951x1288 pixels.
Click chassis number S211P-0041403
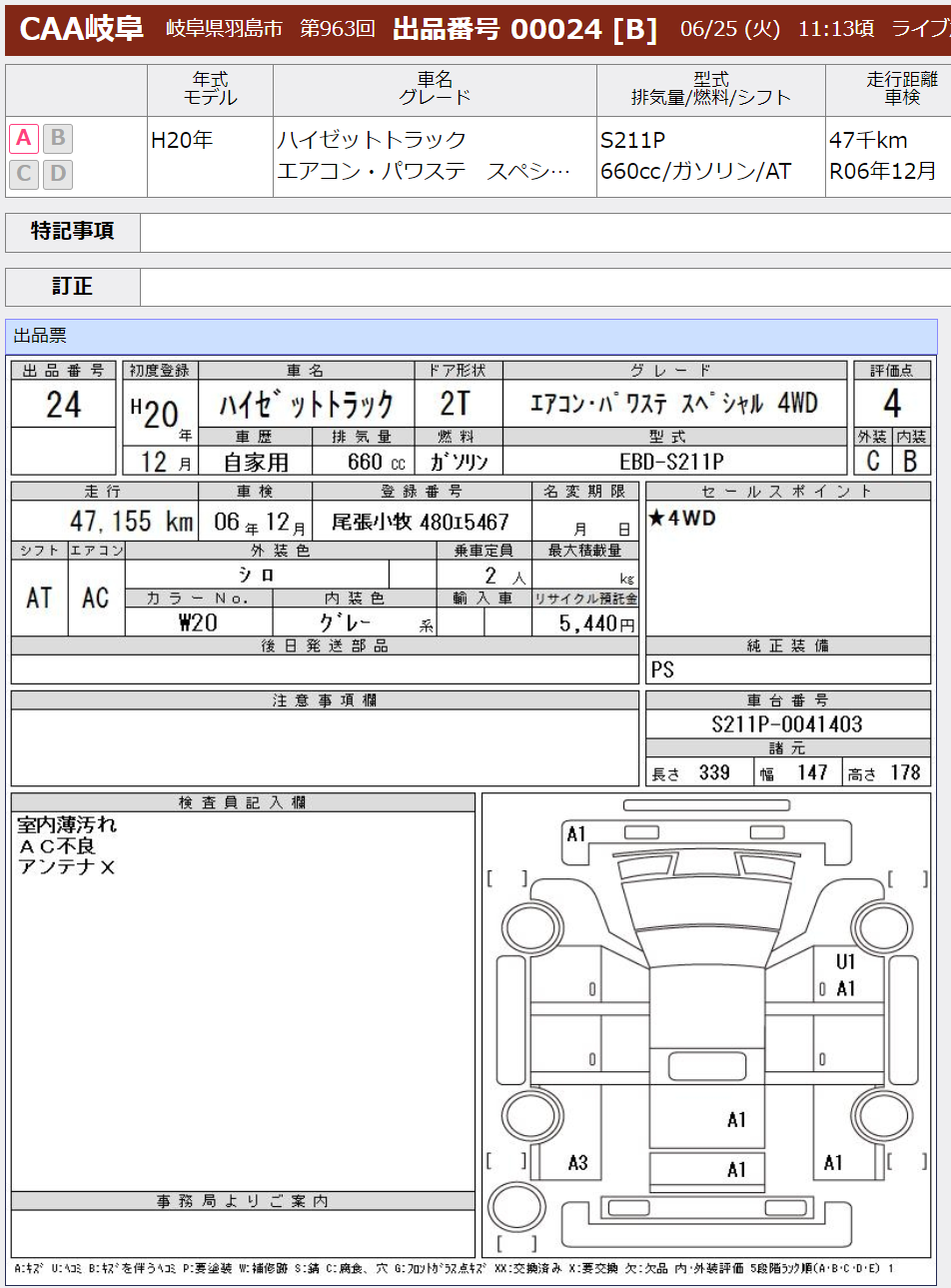point(787,724)
